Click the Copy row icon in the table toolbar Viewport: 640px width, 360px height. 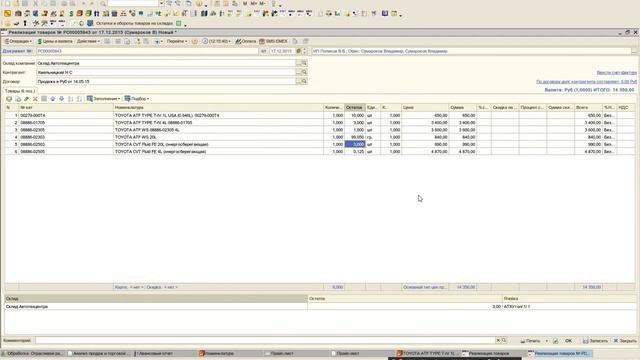point(18,99)
